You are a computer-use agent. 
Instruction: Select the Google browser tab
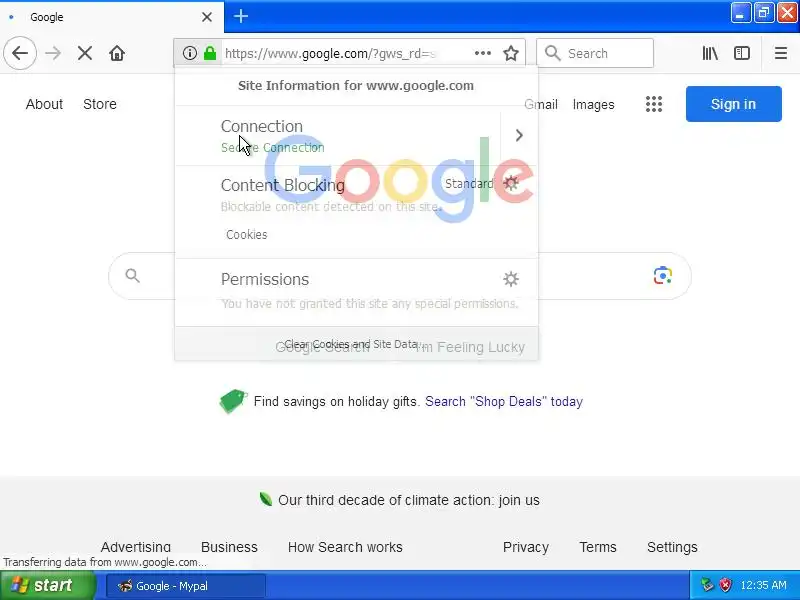pos(112,17)
